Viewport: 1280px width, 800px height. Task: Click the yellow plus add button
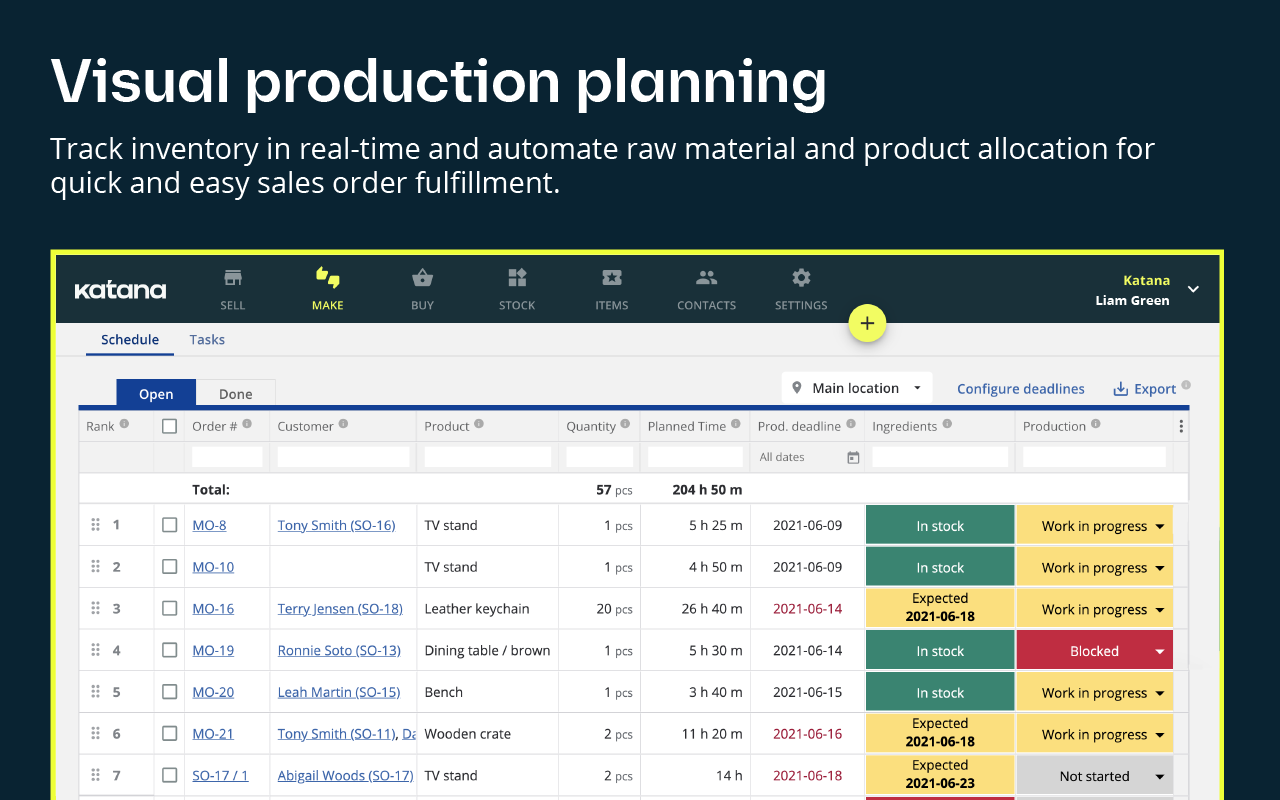tap(867, 323)
